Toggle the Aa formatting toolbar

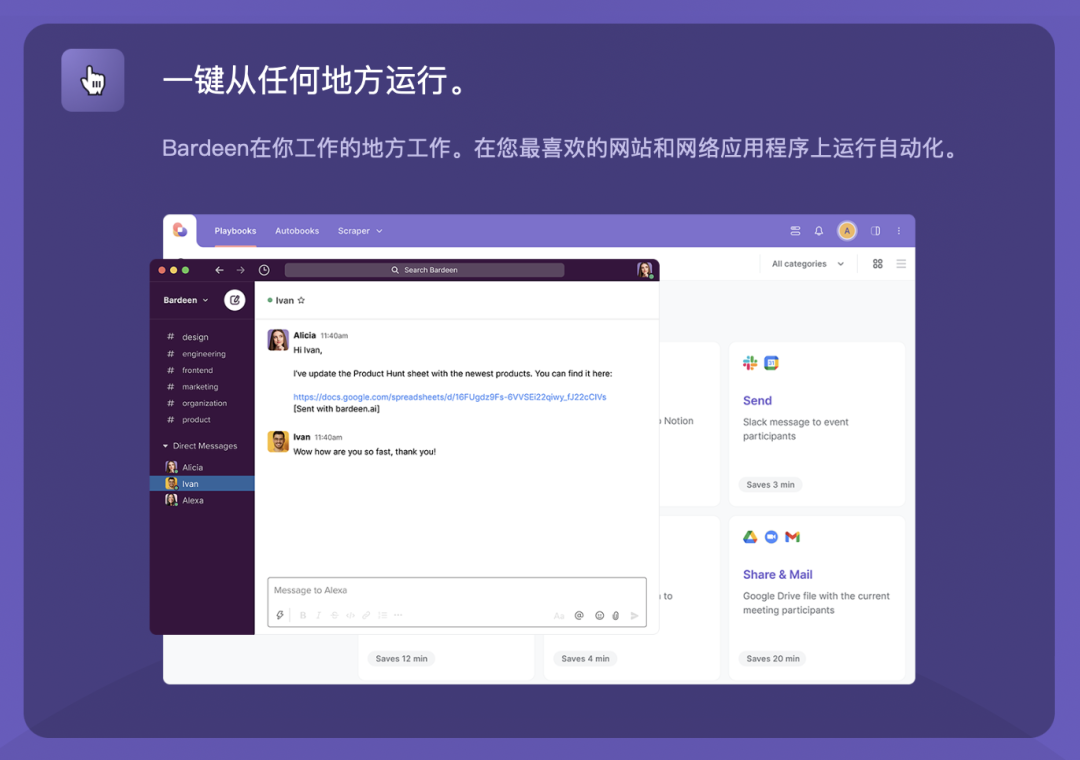pos(559,616)
